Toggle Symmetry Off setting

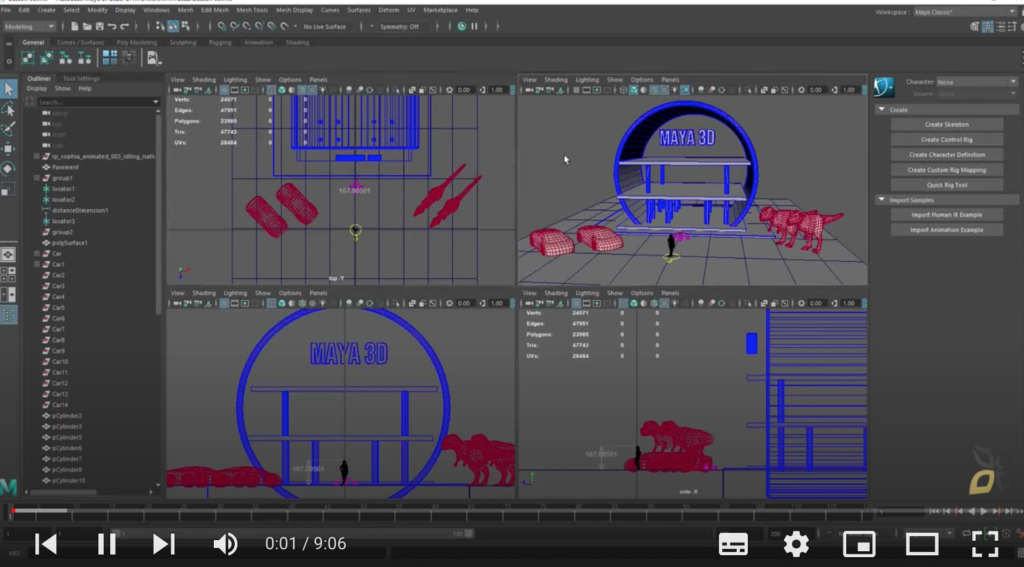tap(399, 27)
